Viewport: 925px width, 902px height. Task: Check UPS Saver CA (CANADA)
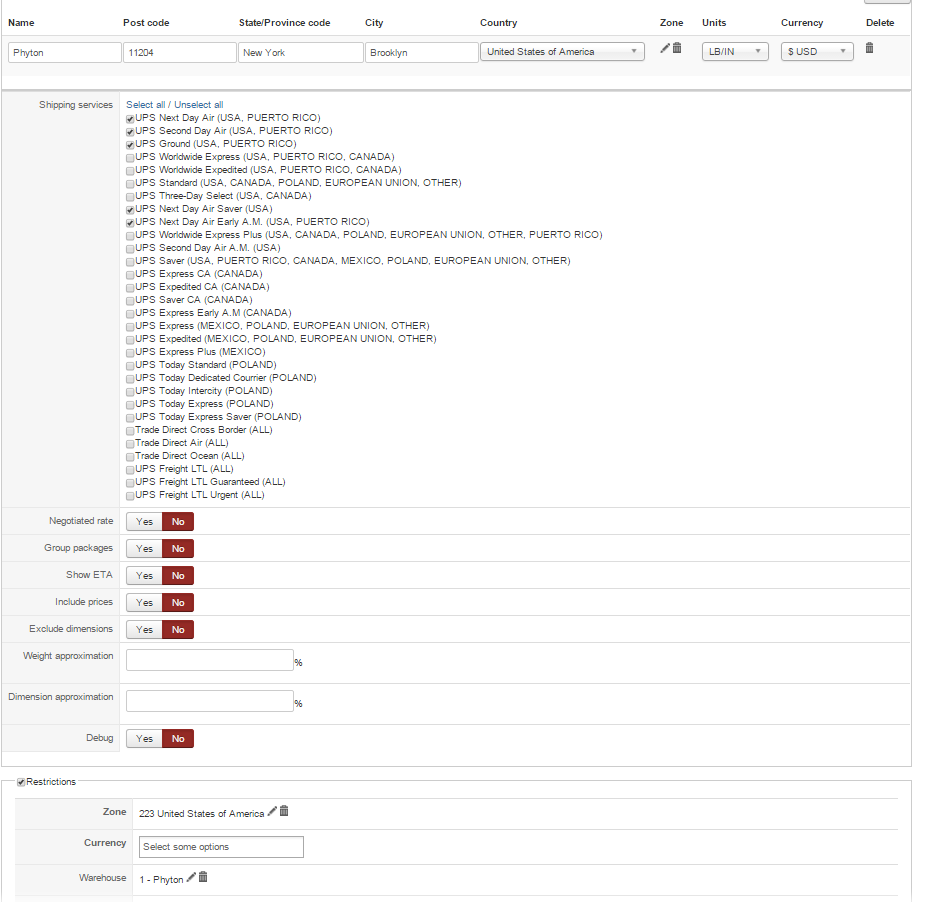click(130, 301)
